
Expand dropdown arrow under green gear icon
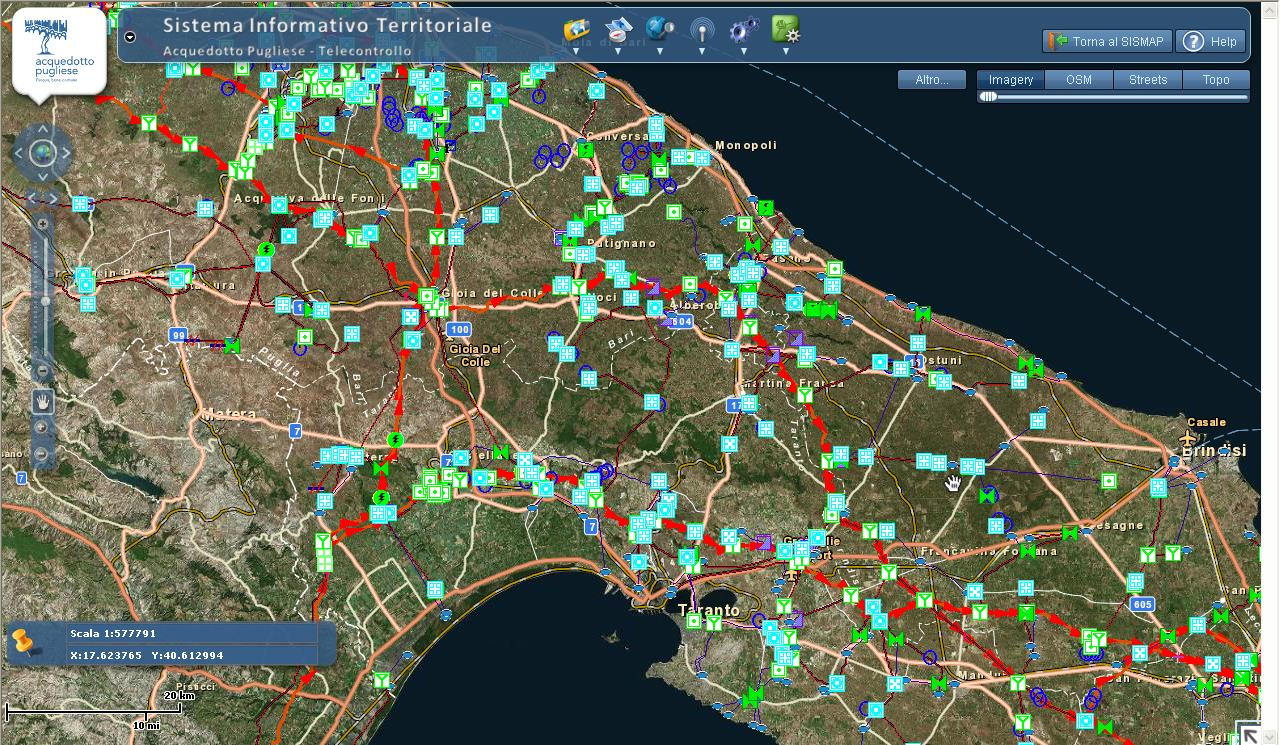tap(786, 50)
